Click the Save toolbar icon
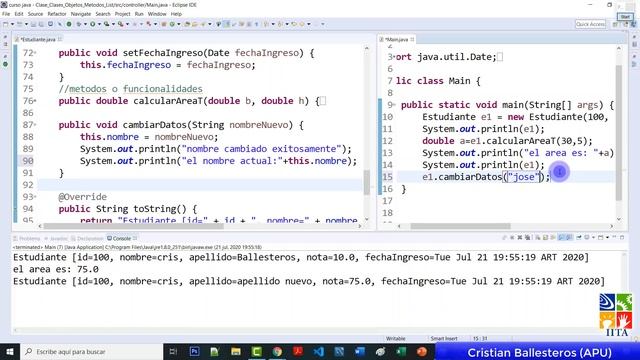The width and height of the screenshot is (640, 360). tap(33, 24)
